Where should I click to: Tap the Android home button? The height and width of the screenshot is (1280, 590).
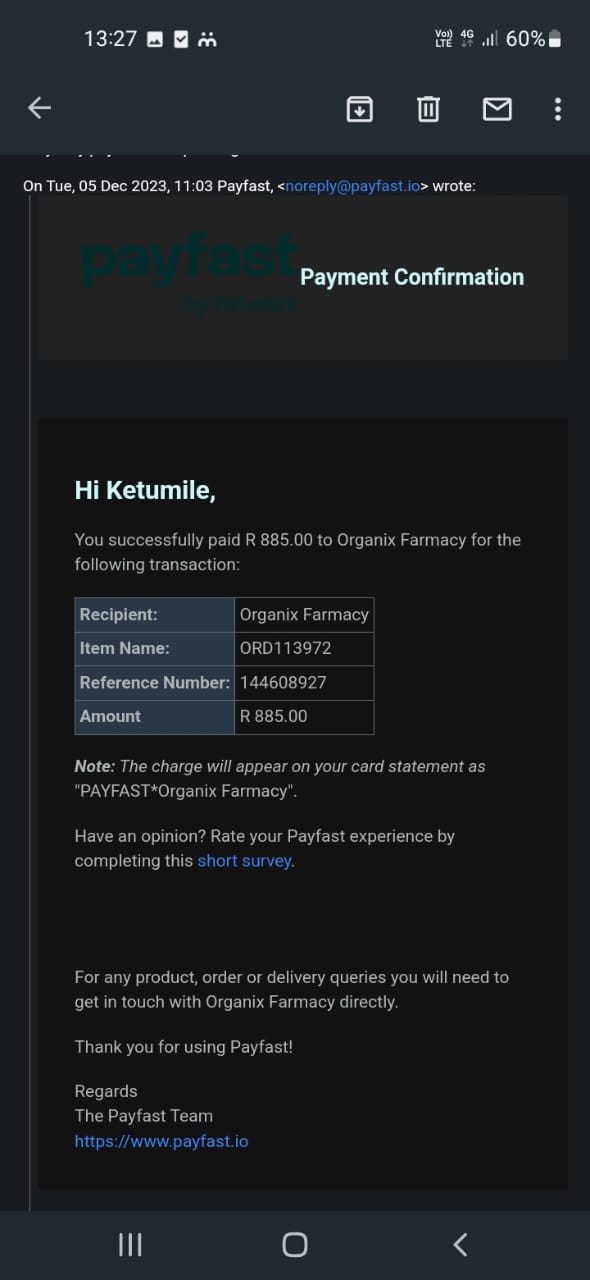click(295, 1244)
